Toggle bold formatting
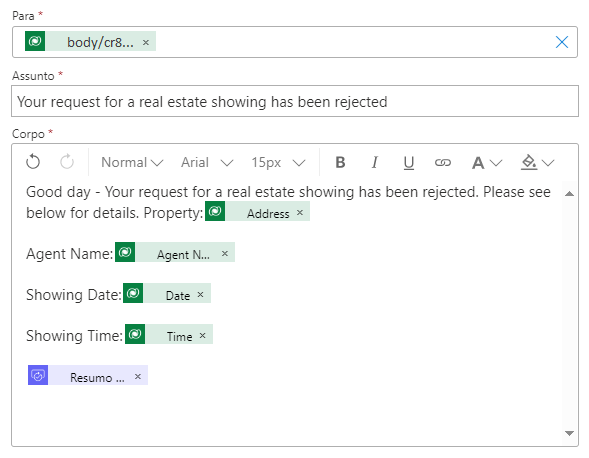Screen dimensions: 589x458 [x=340, y=162]
